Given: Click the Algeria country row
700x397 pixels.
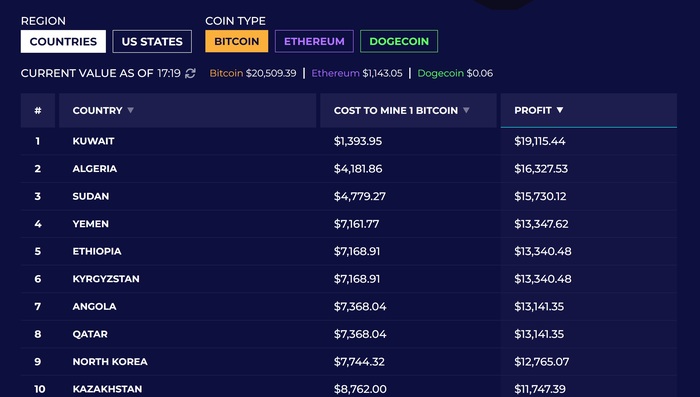Looking at the screenshot, I should click(x=349, y=169).
